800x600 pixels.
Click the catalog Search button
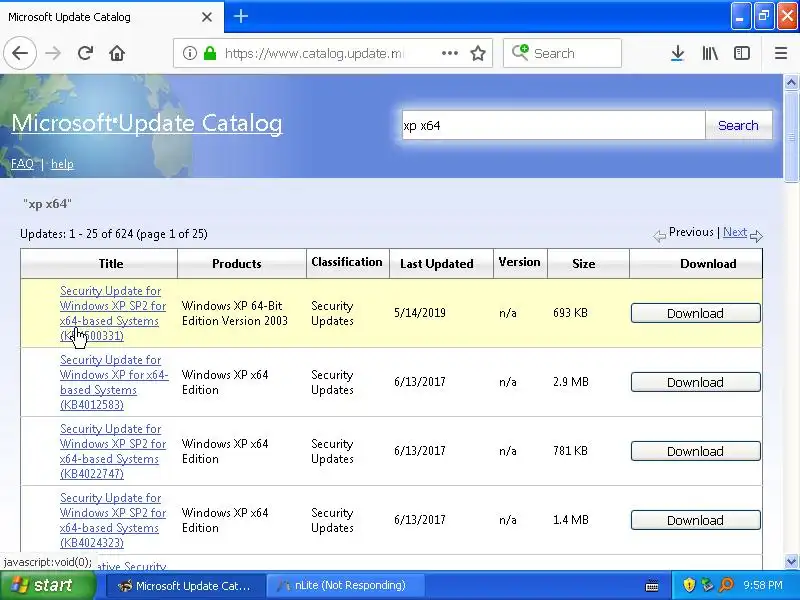pyautogui.click(x=738, y=126)
